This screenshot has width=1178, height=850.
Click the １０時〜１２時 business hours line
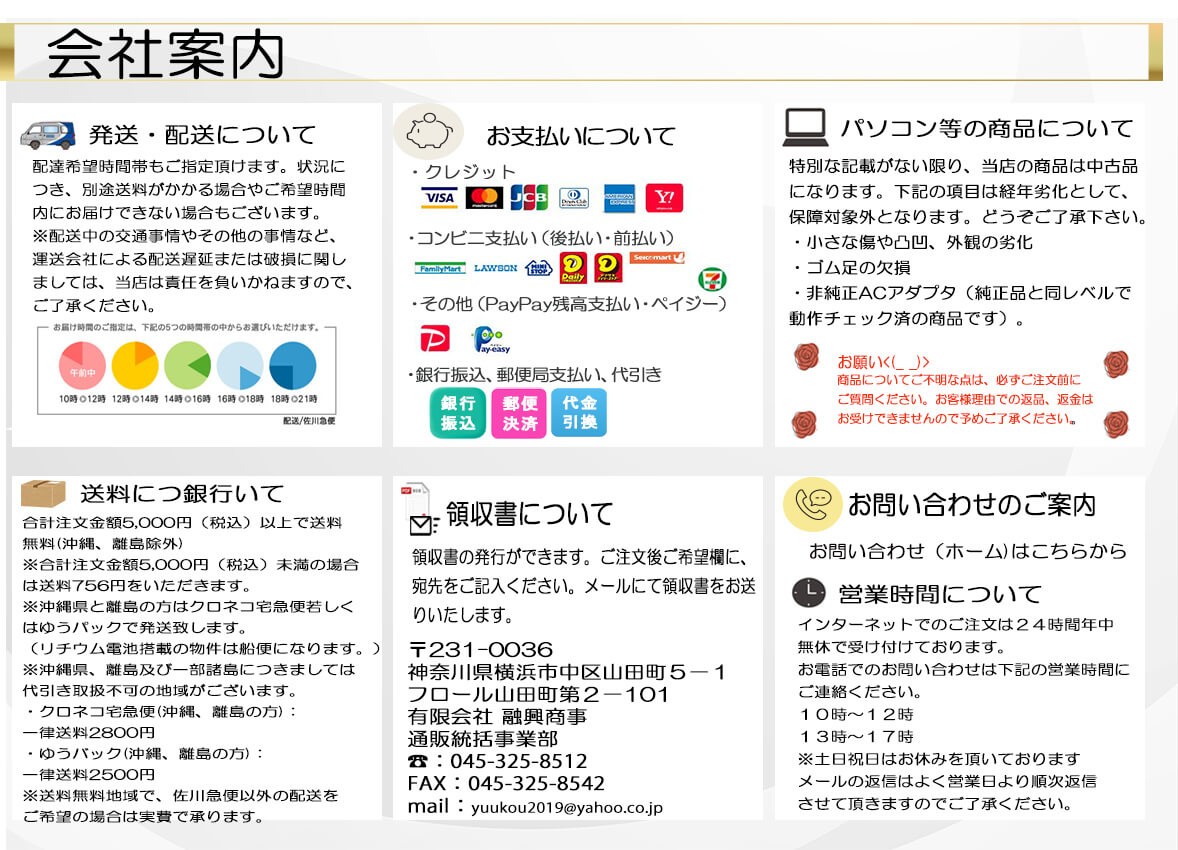tap(856, 714)
